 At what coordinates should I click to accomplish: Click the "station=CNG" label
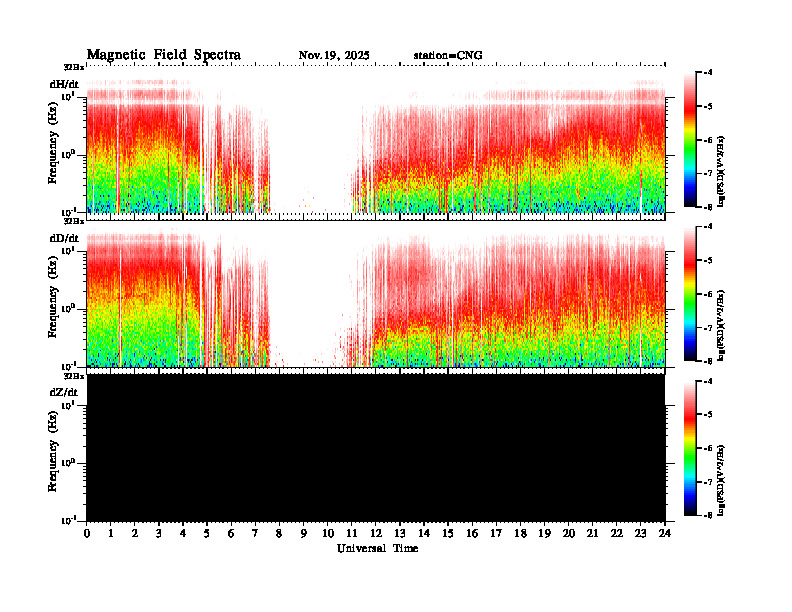click(448, 56)
